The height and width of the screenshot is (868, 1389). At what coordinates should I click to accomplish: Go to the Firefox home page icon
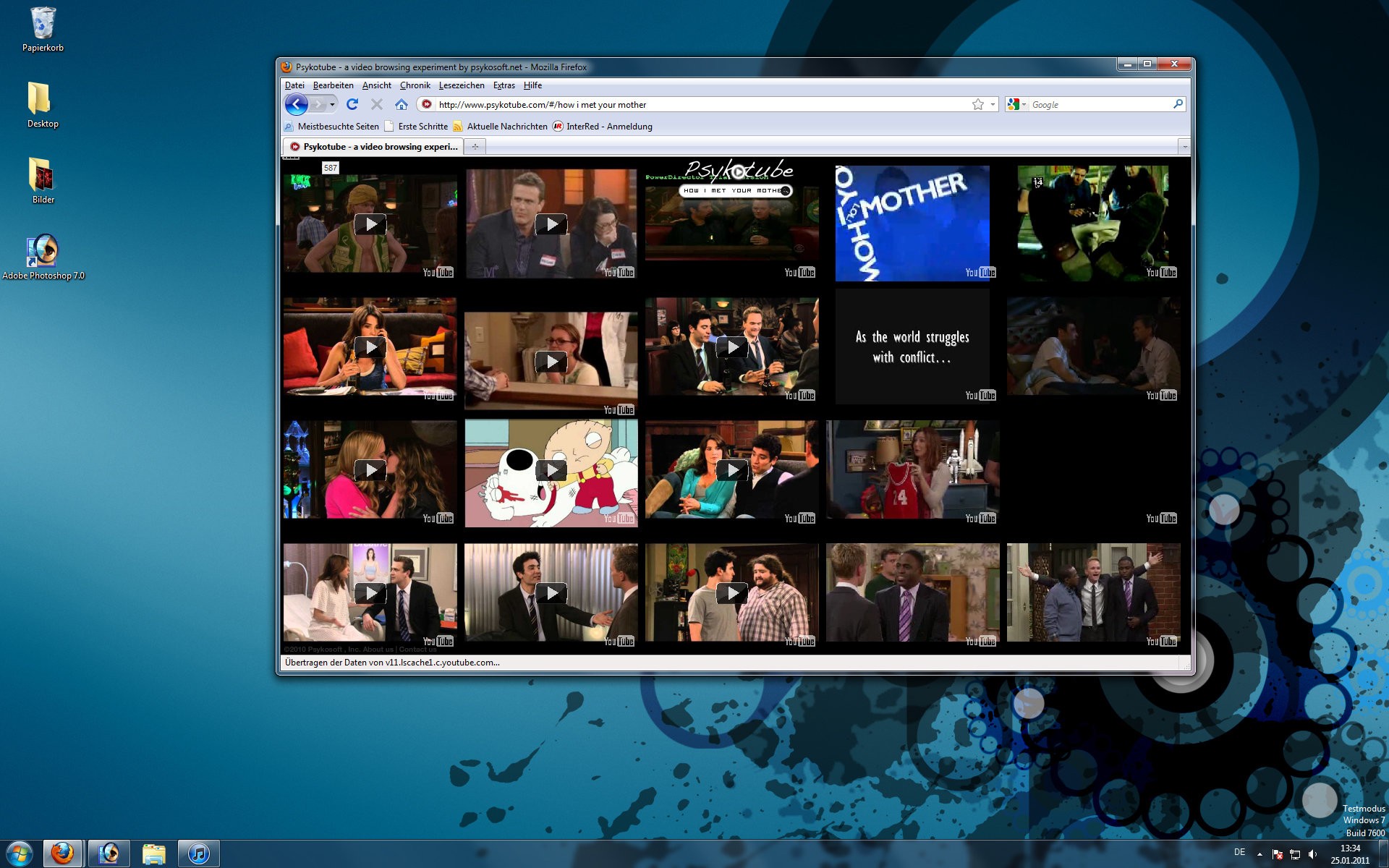[x=402, y=104]
